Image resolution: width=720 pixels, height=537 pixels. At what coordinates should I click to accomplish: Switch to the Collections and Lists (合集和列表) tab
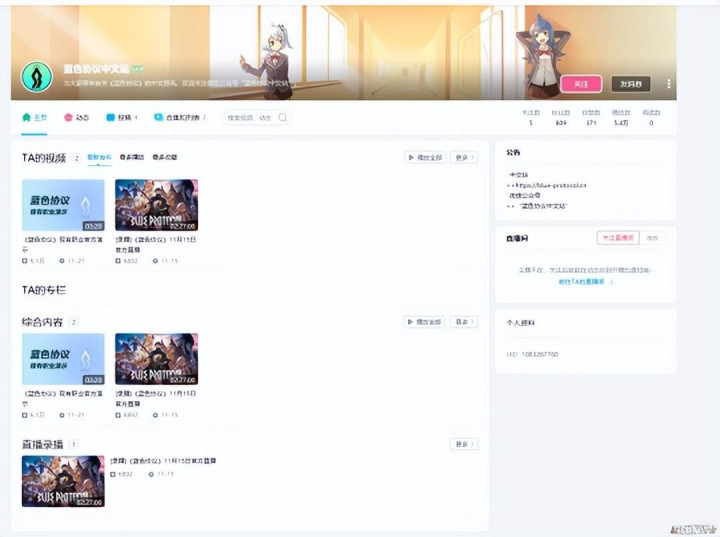click(182, 118)
